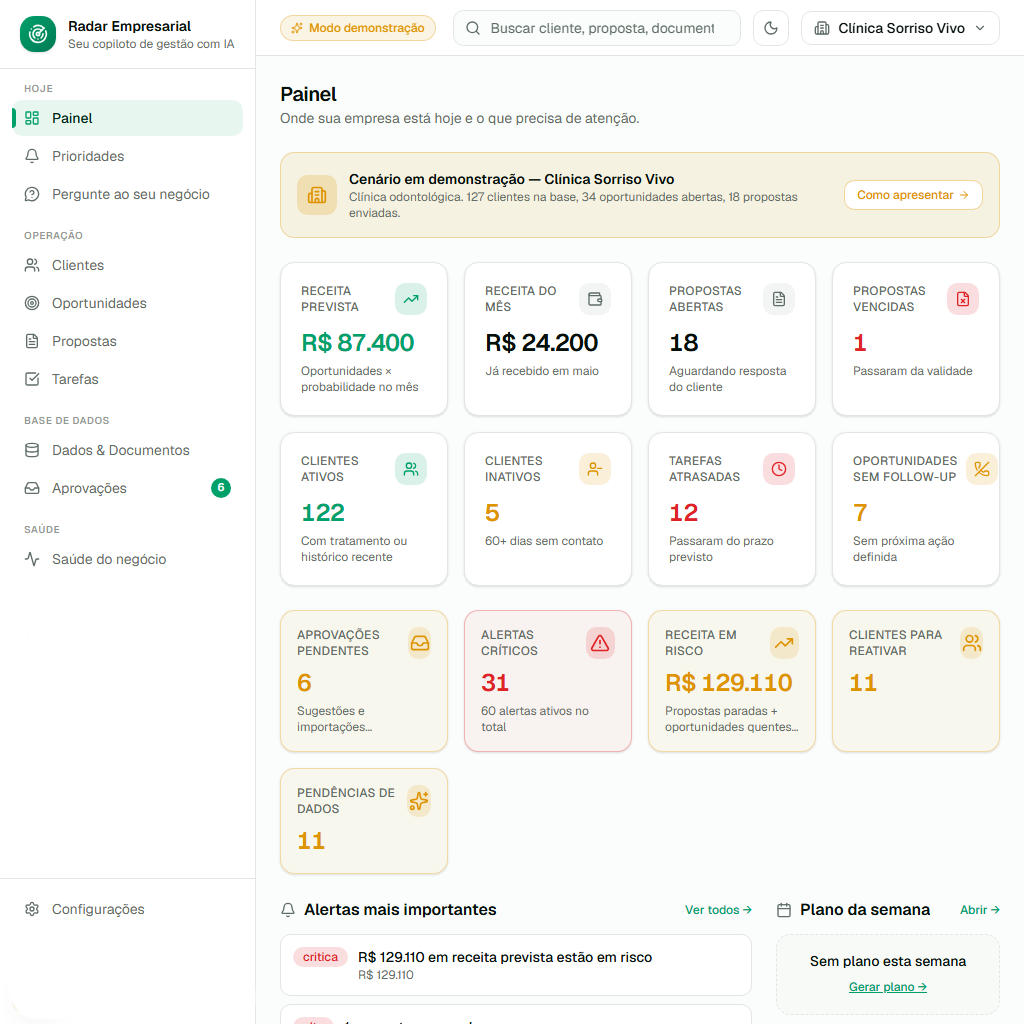This screenshot has width=1024, height=1024.
Task: Click the bell icon next to Prioridades
Action: click(32, 156)
